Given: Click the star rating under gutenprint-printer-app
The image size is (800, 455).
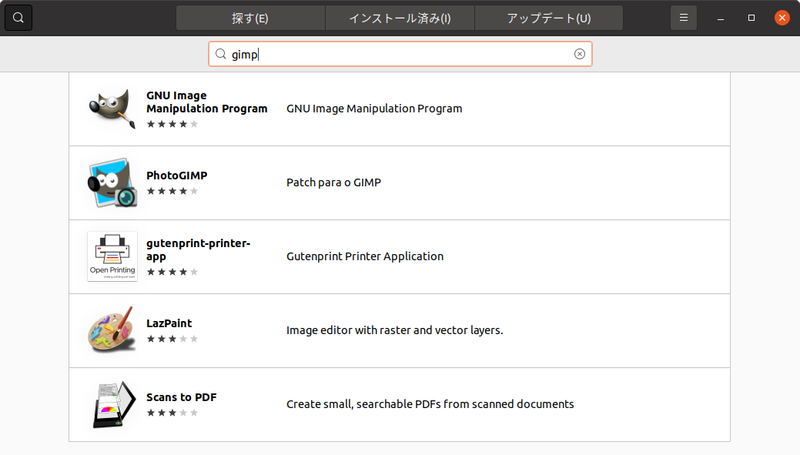Looking at the screenshot, I should [x=172, y=272].
